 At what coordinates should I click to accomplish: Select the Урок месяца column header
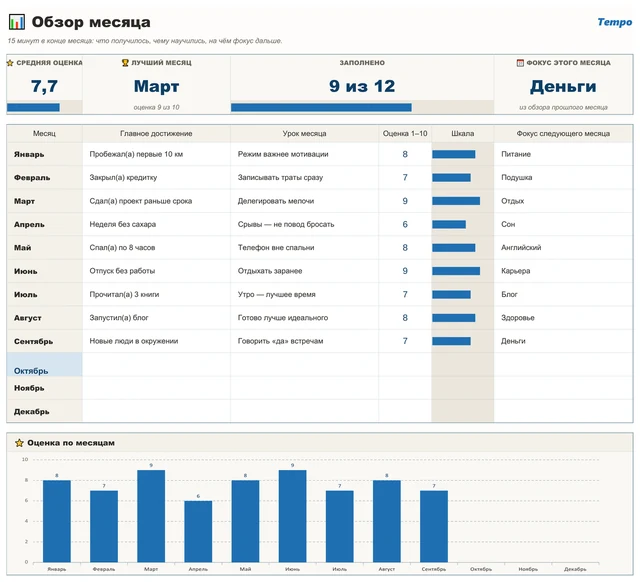(x=304, y=133)
